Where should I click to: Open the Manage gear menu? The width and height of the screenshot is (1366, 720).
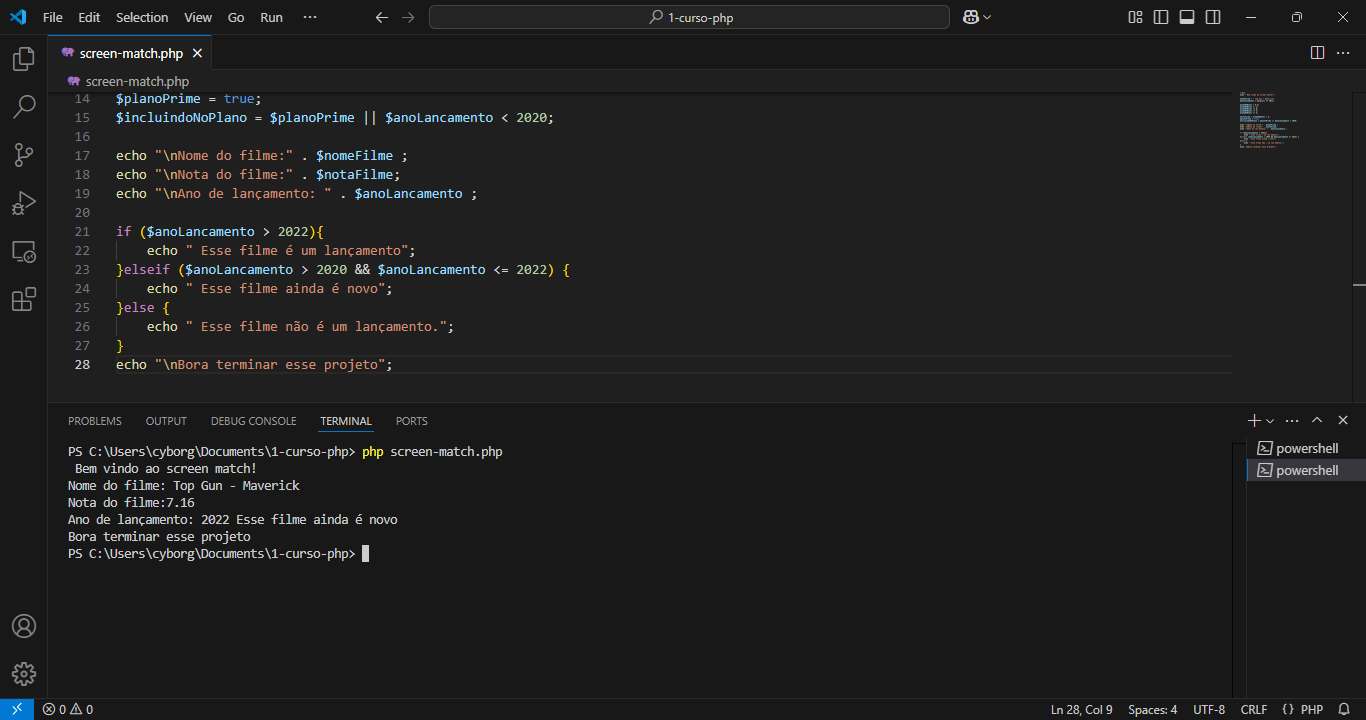click(24, 674)
